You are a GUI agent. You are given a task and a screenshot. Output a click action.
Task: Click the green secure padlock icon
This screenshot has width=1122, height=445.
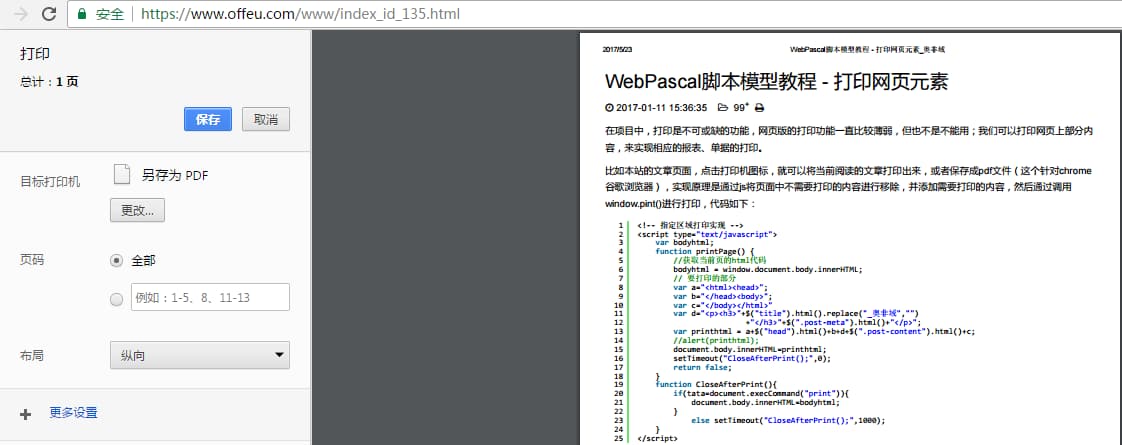[x=82, y=14]
